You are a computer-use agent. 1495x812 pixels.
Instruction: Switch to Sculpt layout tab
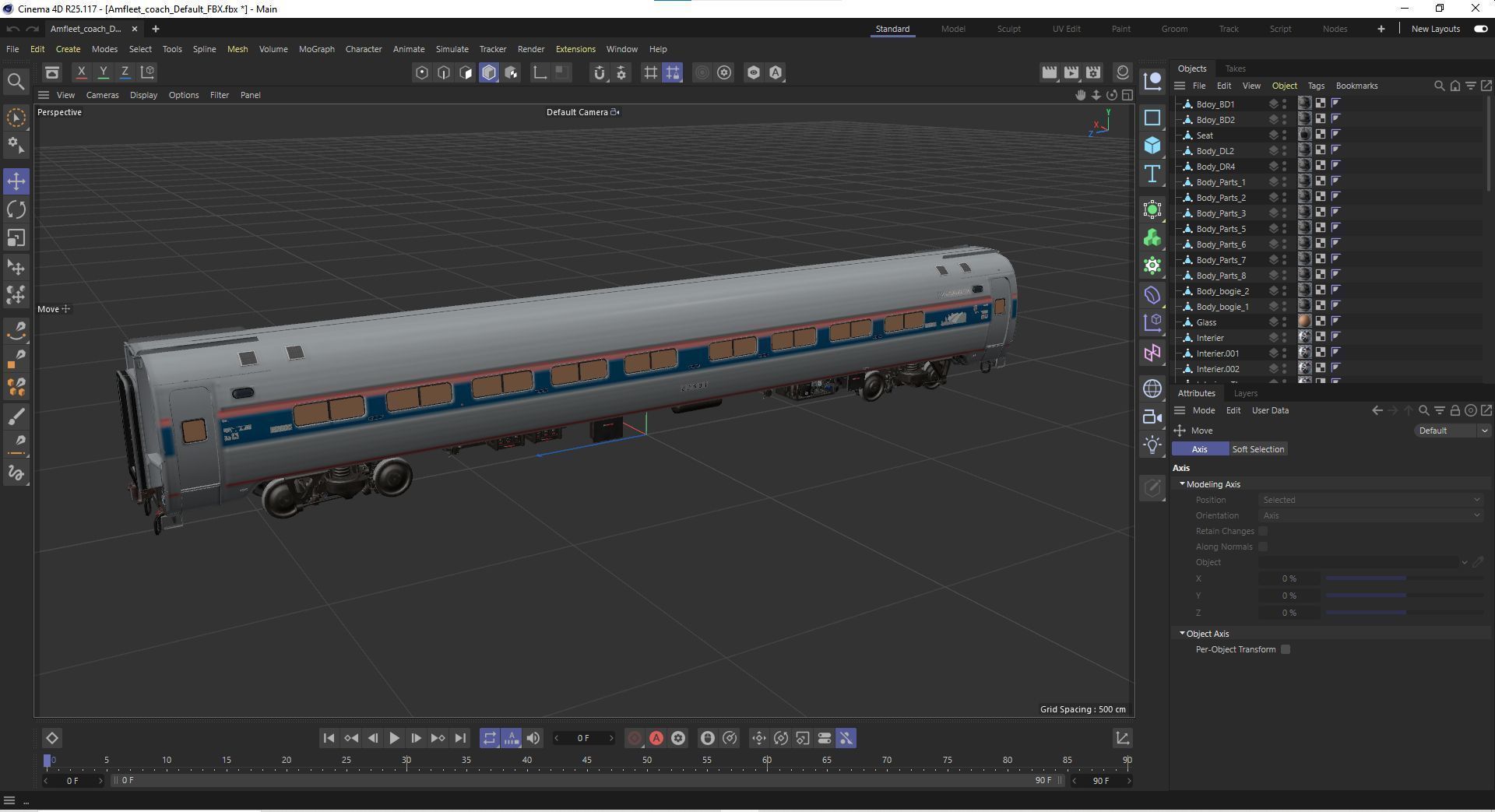(1008, 29)
